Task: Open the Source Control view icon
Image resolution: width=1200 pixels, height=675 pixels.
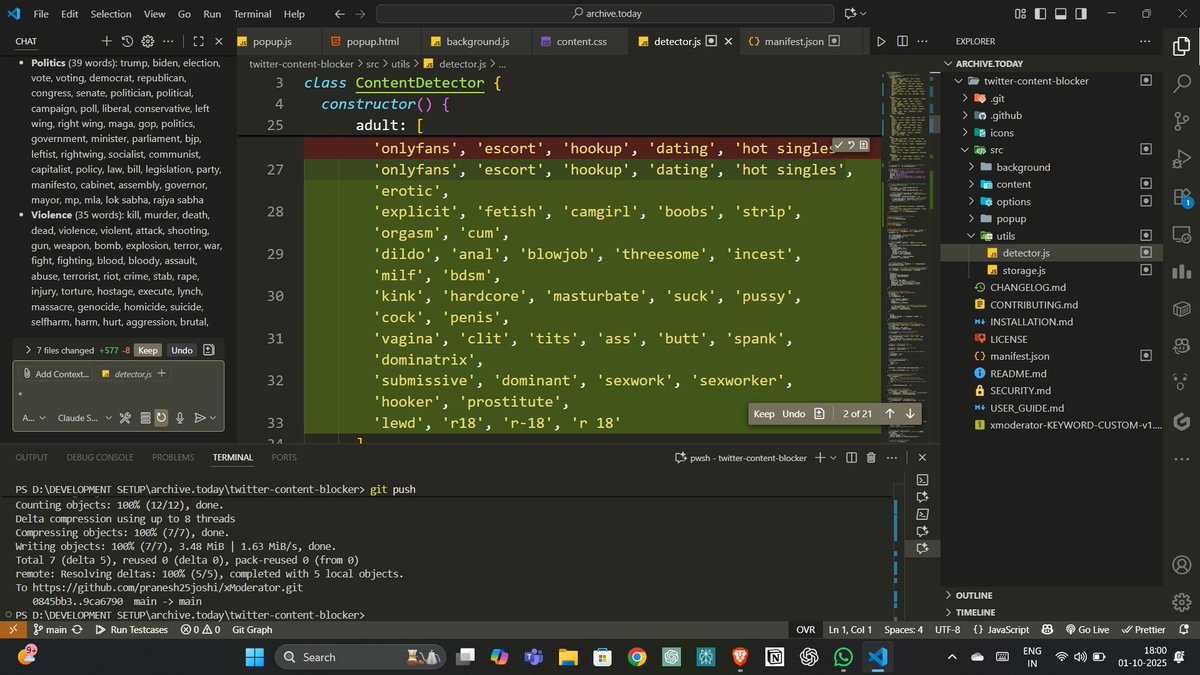Action: [1181, 121]
